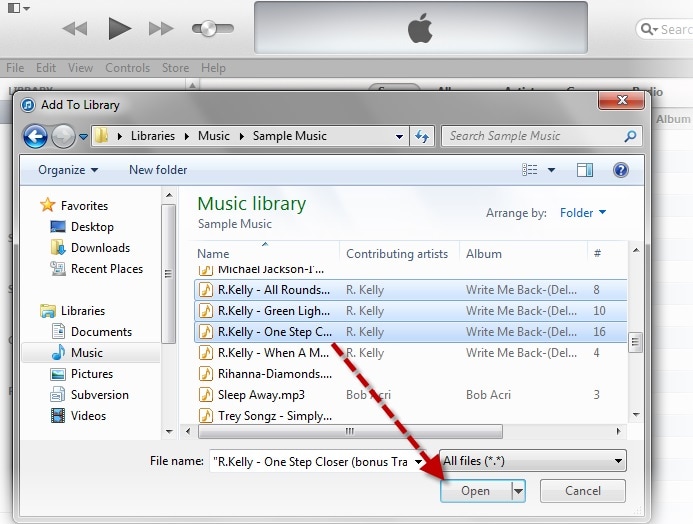The image size is (693, 524).
Task: Click the Open button
Action: click(476, 491)
